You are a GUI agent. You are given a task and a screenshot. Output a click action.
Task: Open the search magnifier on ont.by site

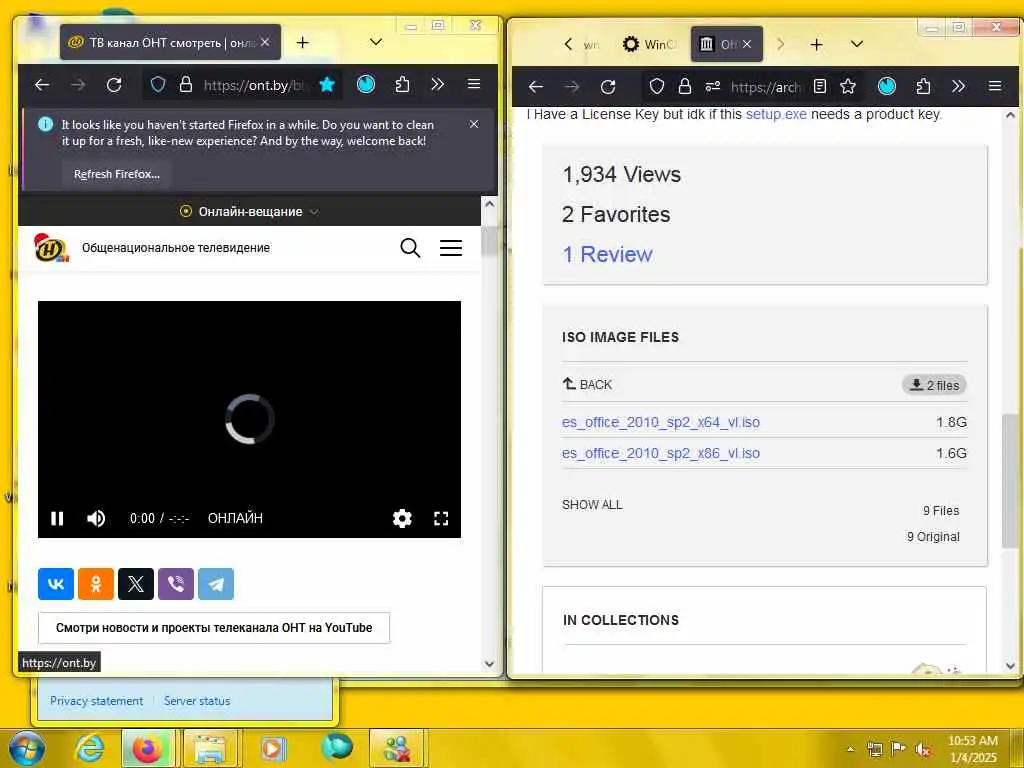click(410, 248)
